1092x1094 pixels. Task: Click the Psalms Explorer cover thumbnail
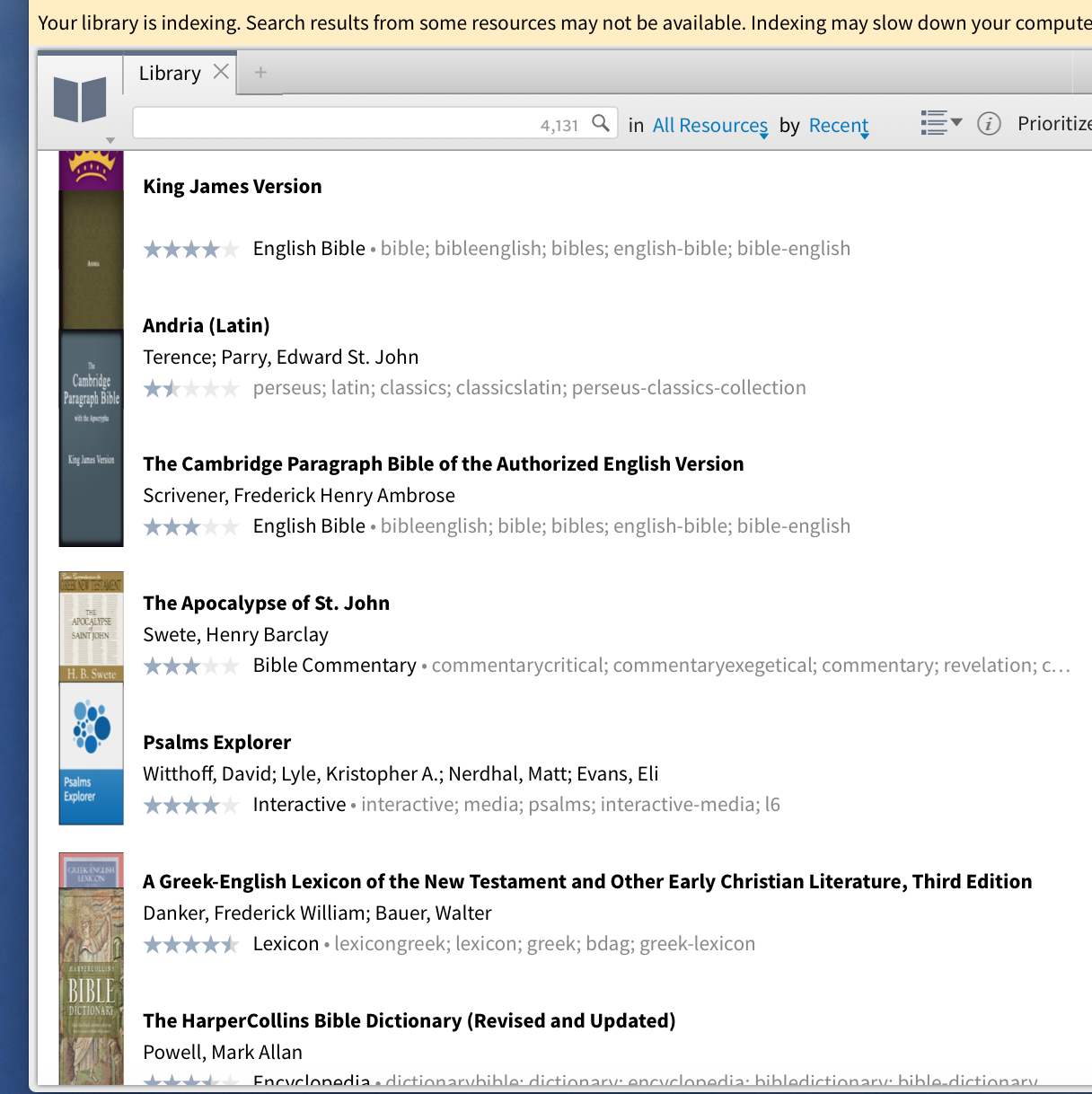91,753
